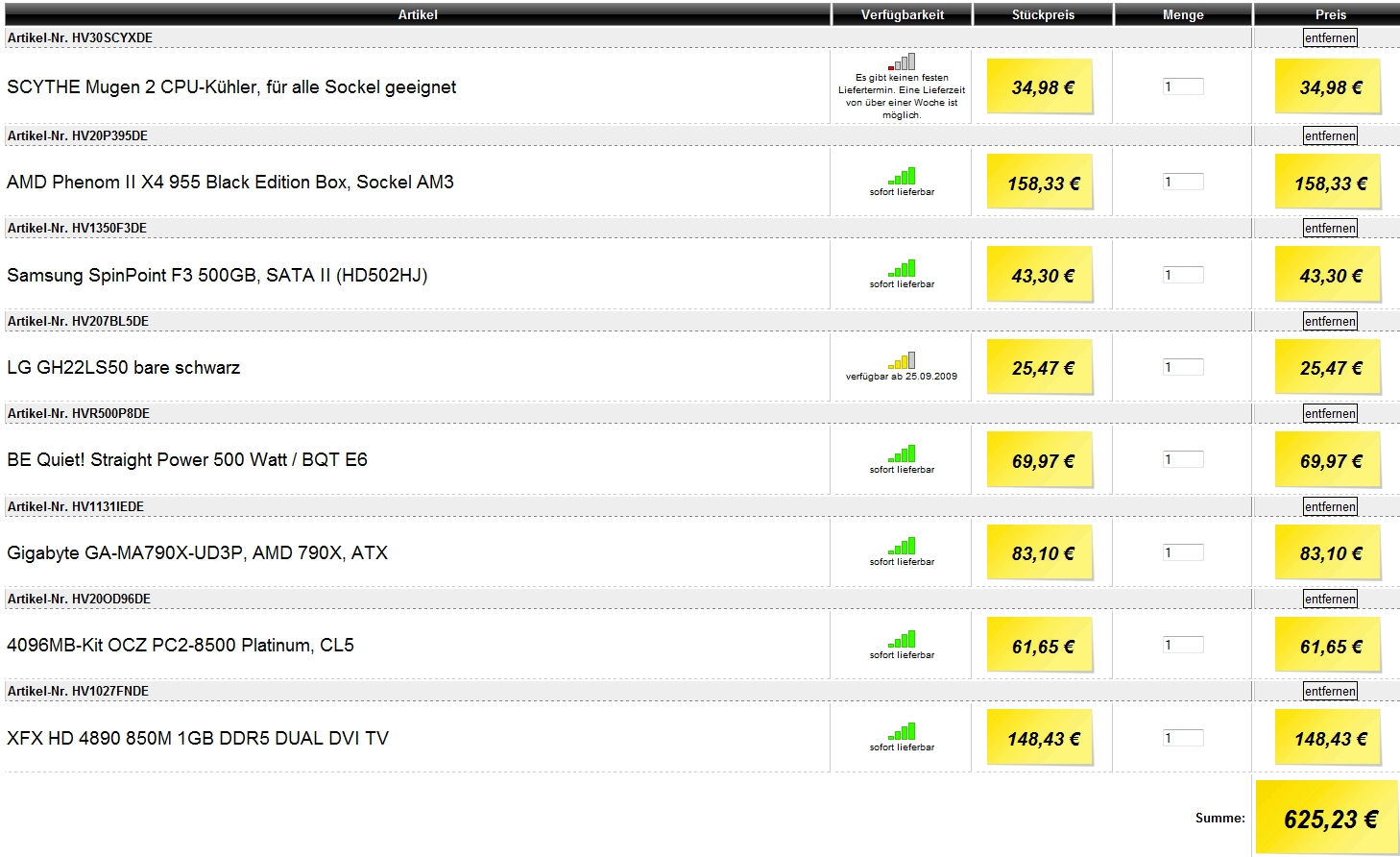Screen dimensions: 1400x857
Task: Click availability bars for XFX HD 4890
Action: click(902, 731)
